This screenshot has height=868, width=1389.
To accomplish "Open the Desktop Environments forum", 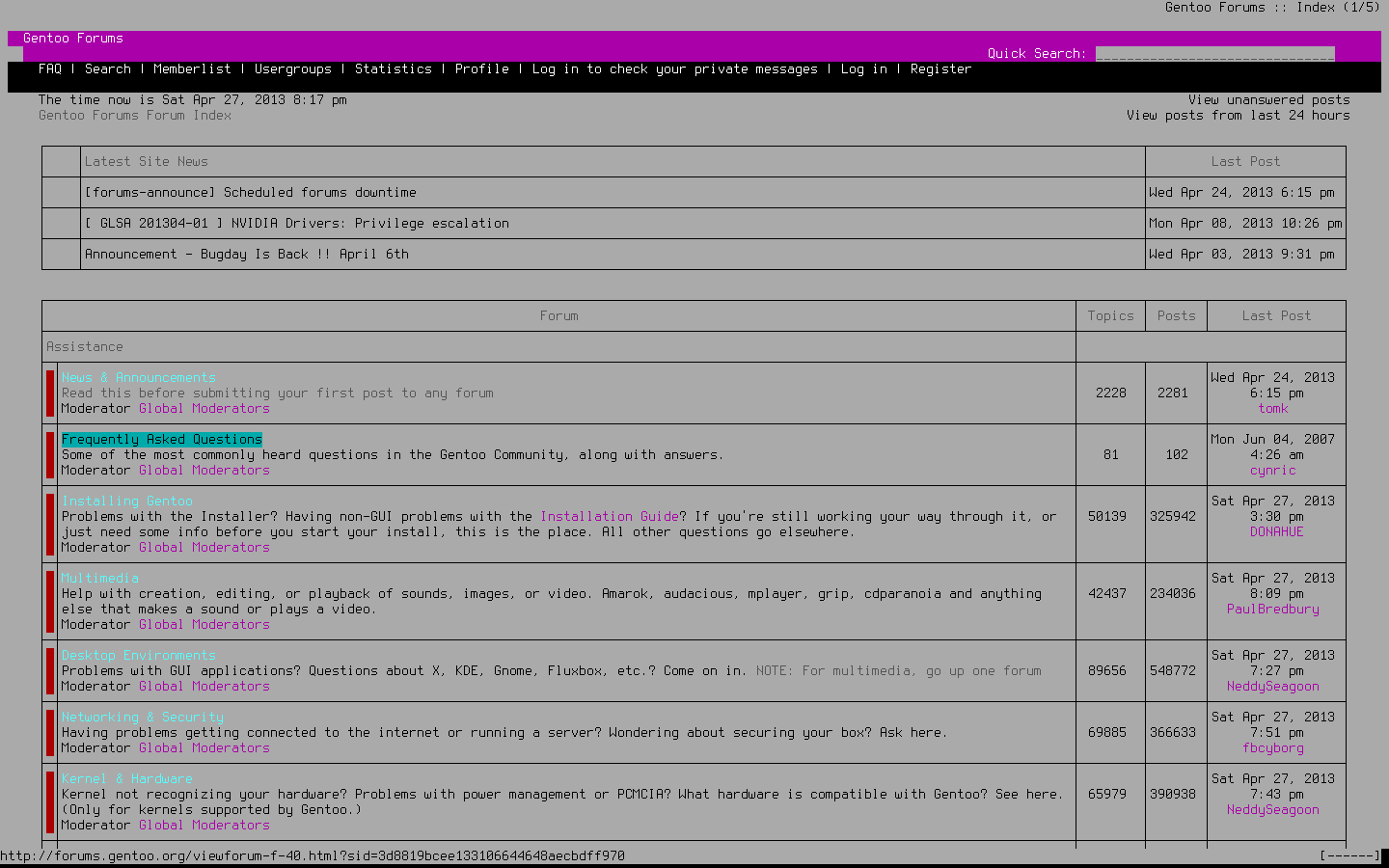I will [139, 655].
